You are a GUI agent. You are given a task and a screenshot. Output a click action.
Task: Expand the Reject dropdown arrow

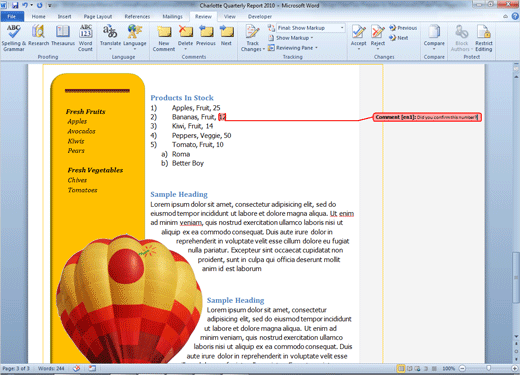[378, 49]
